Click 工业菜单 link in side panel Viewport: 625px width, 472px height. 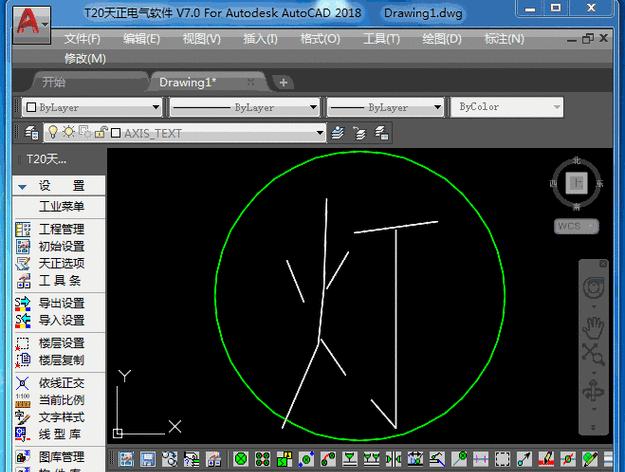pyautogui.click(x=61, y=206)
